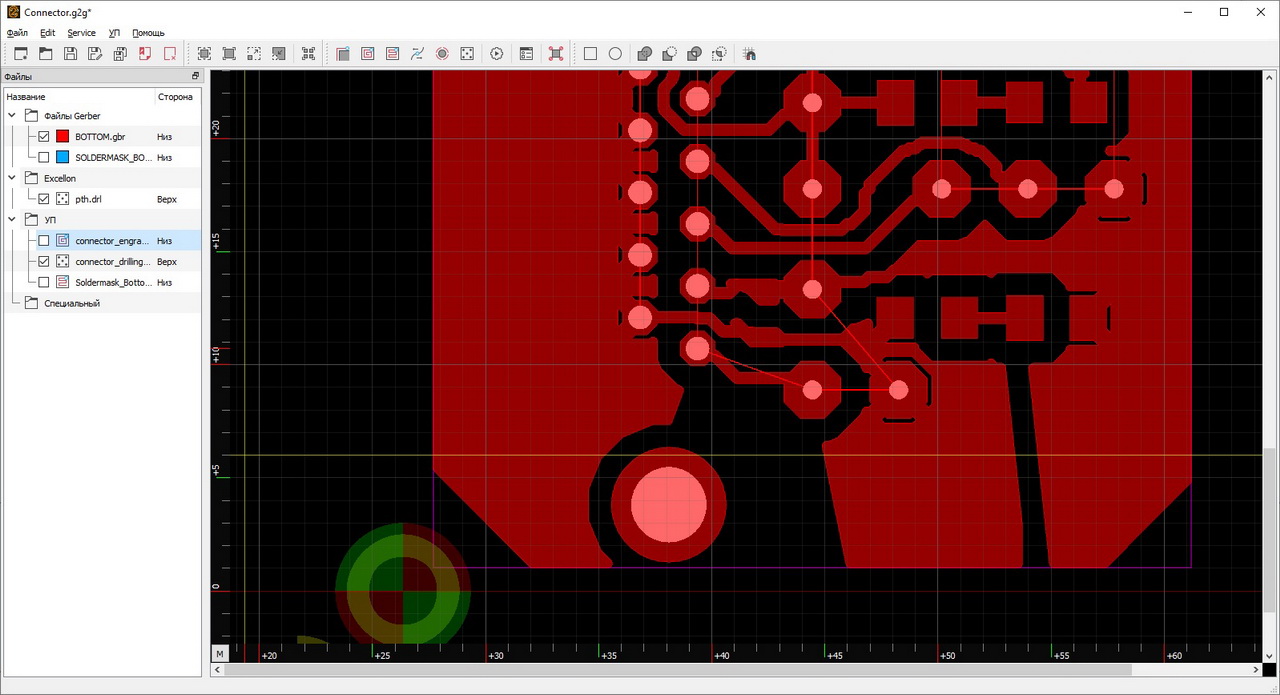Uncheck the connector_drilling... checkbox
This screenshot has height=695, width=1280.
coord(44,261)
